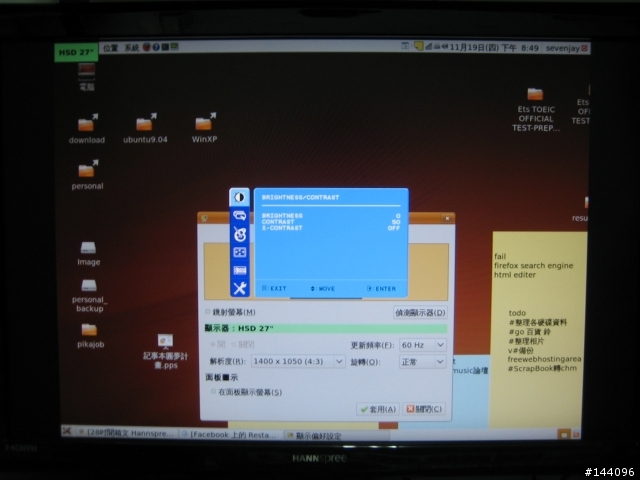
Task: Open the pikajob folder icon
Action: point(90,336)
